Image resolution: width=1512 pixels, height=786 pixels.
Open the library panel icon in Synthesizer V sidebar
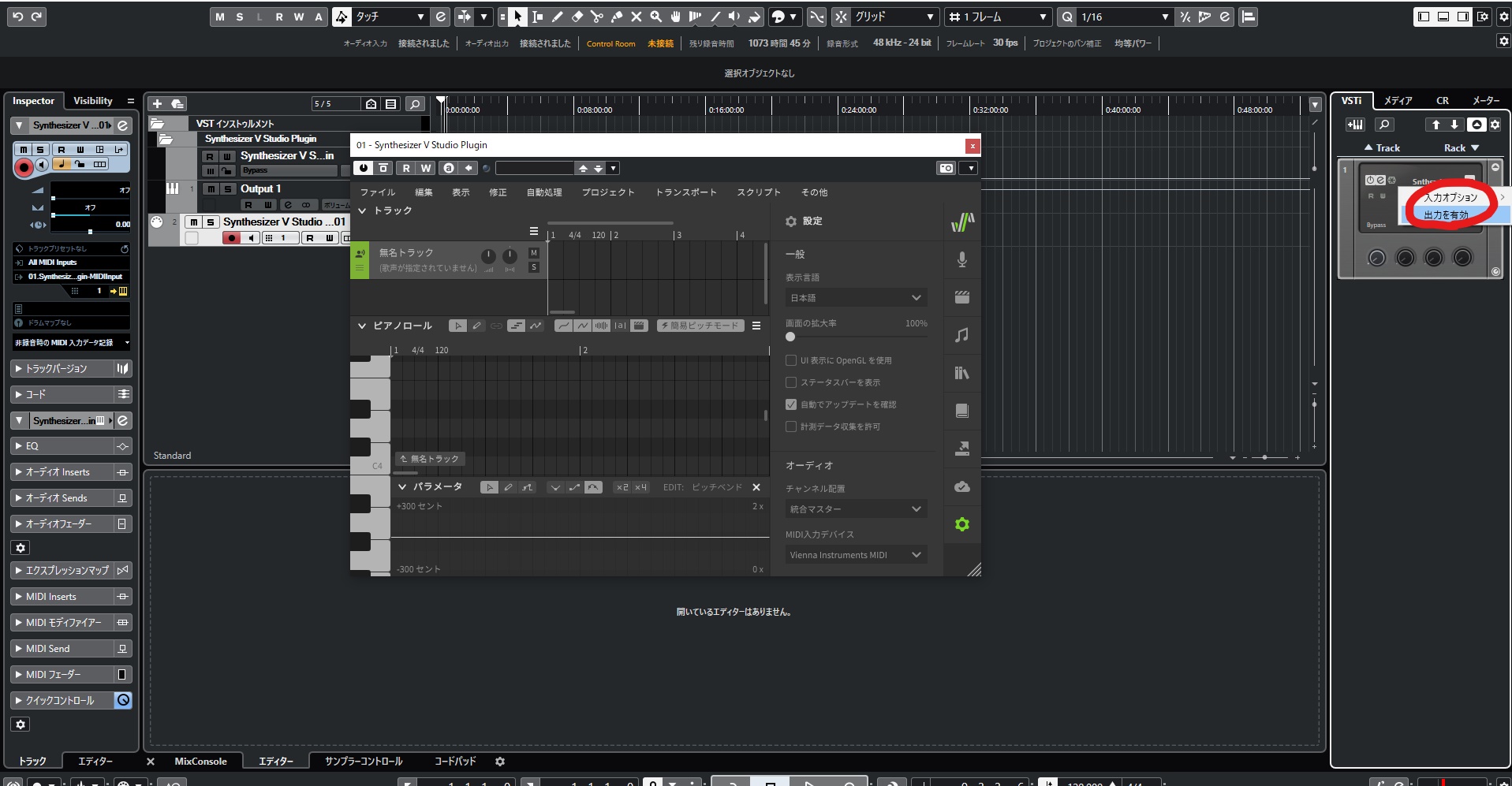961,373
